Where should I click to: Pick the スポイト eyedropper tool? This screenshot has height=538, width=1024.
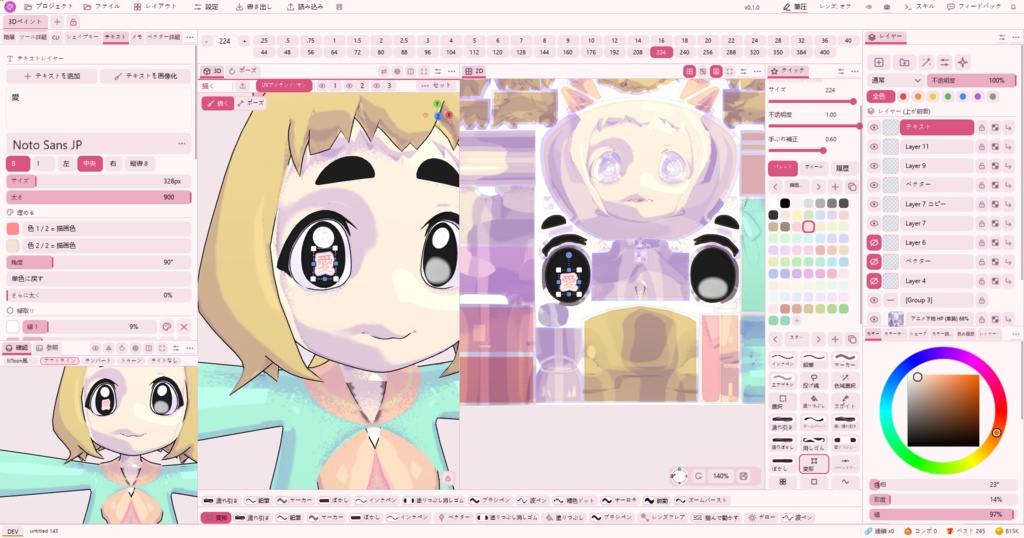[845, 401]
